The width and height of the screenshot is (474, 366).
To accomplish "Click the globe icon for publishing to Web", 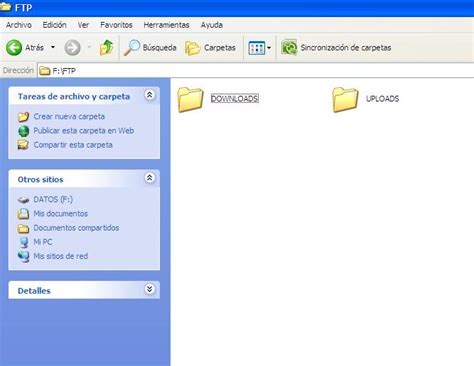I will pos(23,131).
